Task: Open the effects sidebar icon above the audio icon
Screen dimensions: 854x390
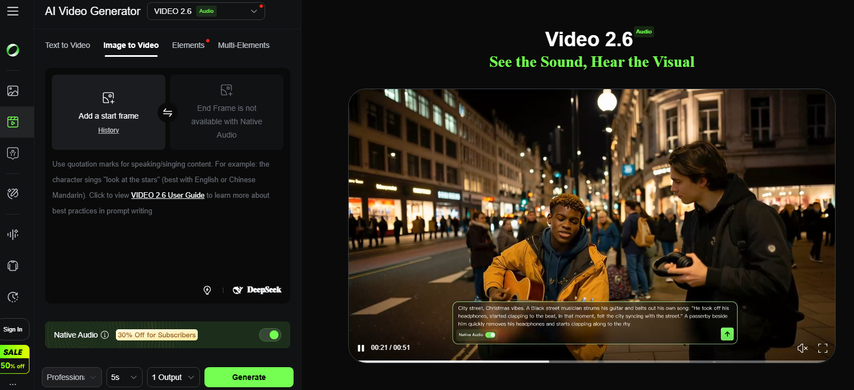Action: [x=13, y=193]
